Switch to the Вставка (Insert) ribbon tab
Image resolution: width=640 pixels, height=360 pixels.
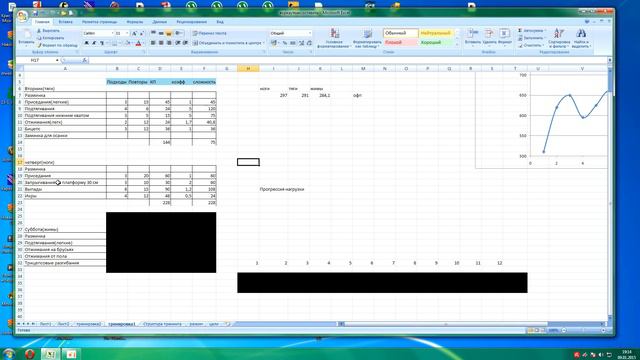pyautogui.click(x=65, y=22)
